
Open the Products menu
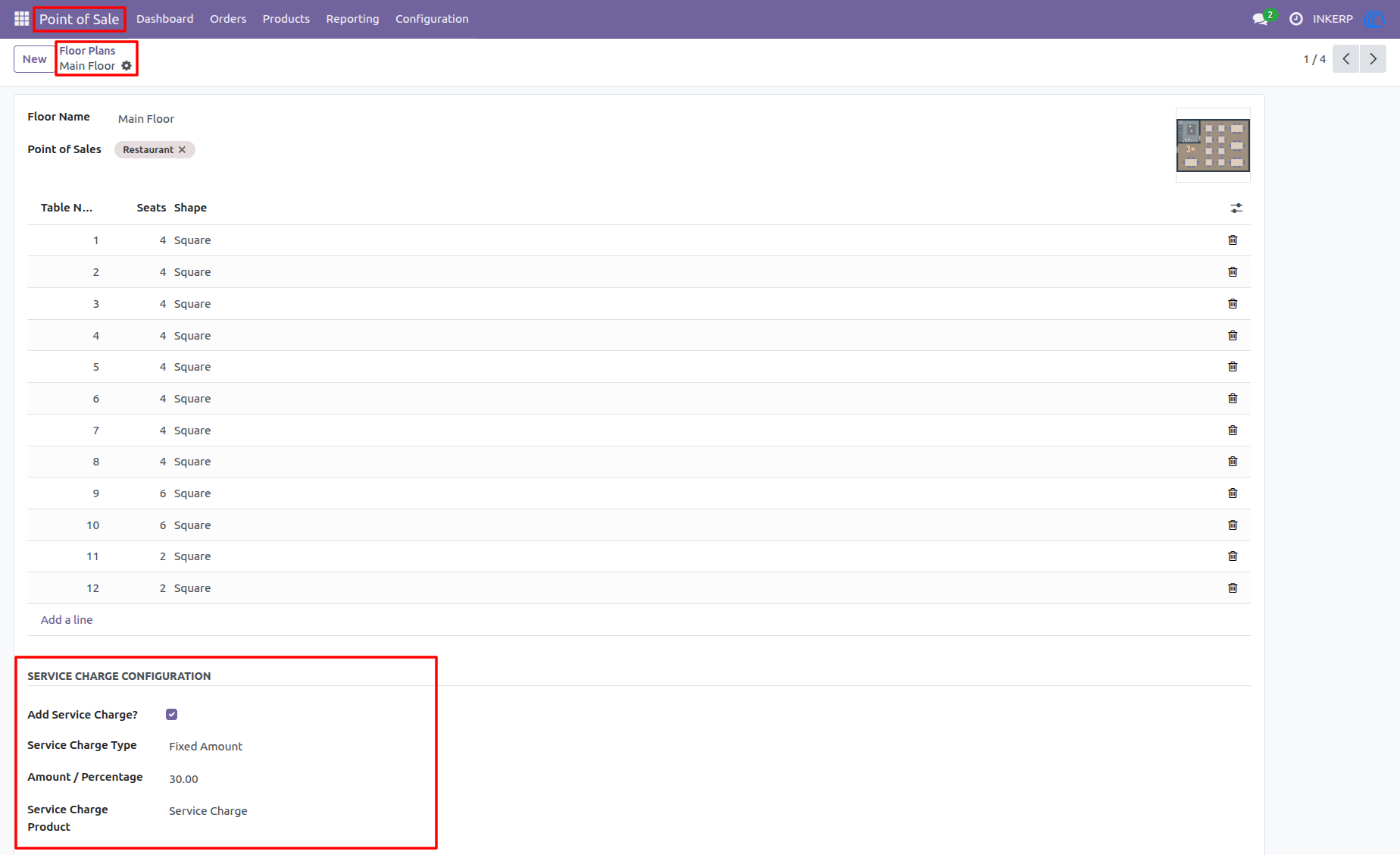tap(286, 19)
